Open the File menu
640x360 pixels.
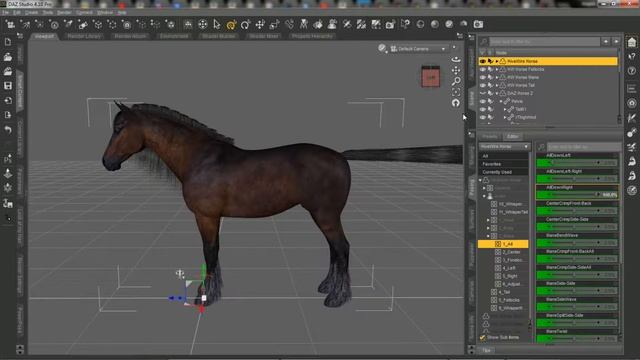click(x=5, y=13)
